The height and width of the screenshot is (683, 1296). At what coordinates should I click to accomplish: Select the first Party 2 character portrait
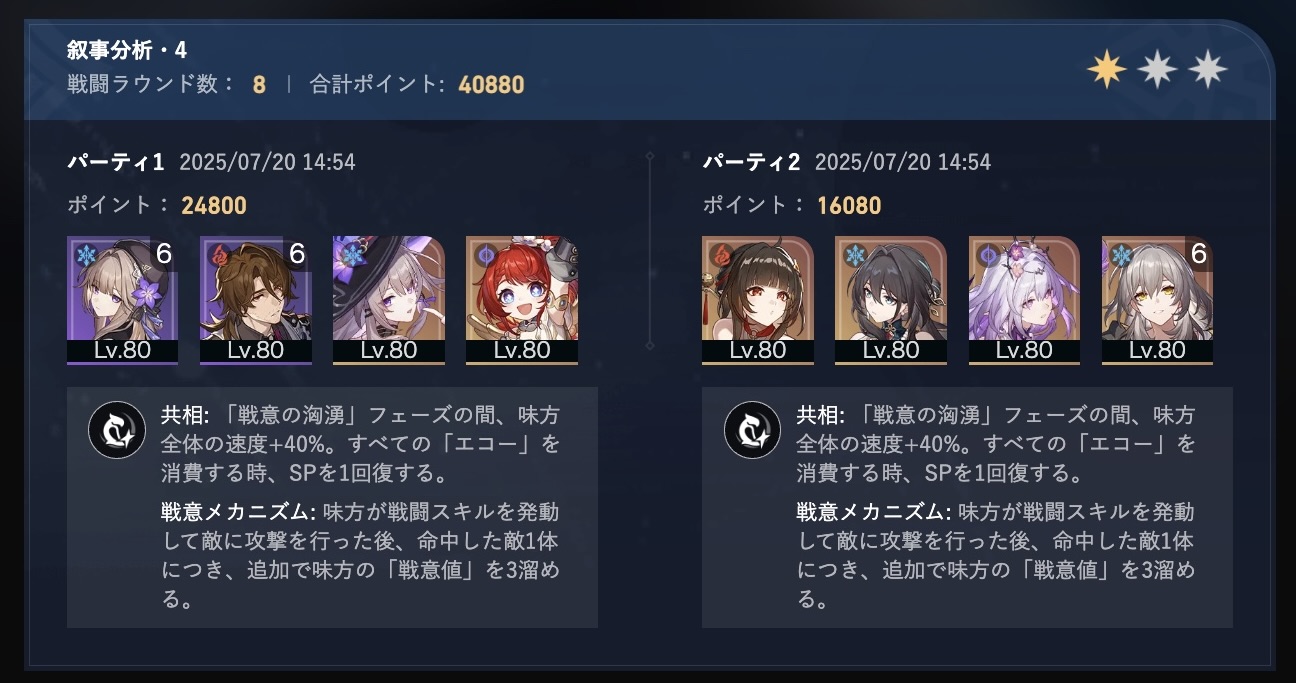757,300
